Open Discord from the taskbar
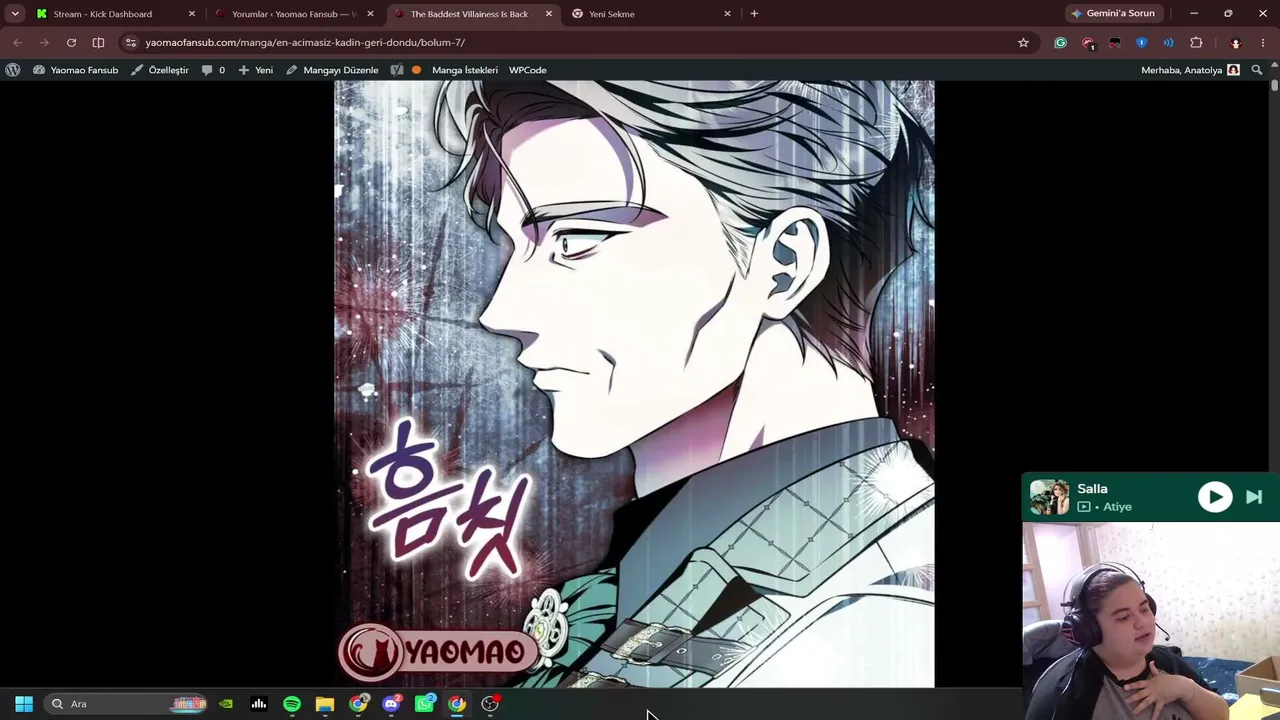The image size is (1280, 720). [x=391, y=704]
